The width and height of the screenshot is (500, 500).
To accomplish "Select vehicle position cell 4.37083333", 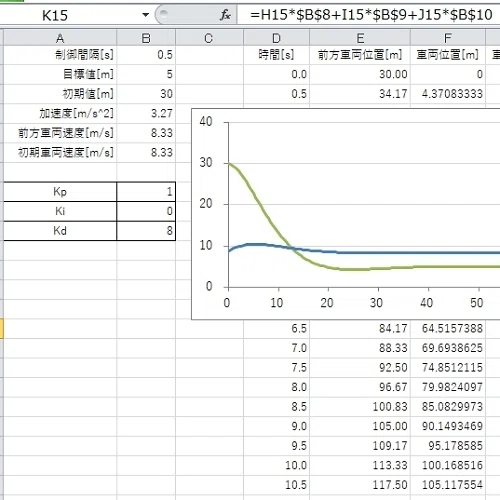I will point(448,94).
